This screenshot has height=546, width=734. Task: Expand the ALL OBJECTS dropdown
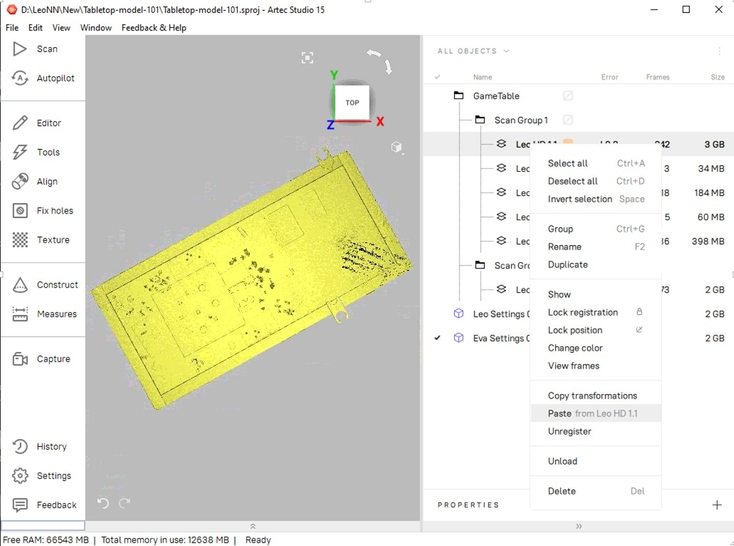point(473,51)
